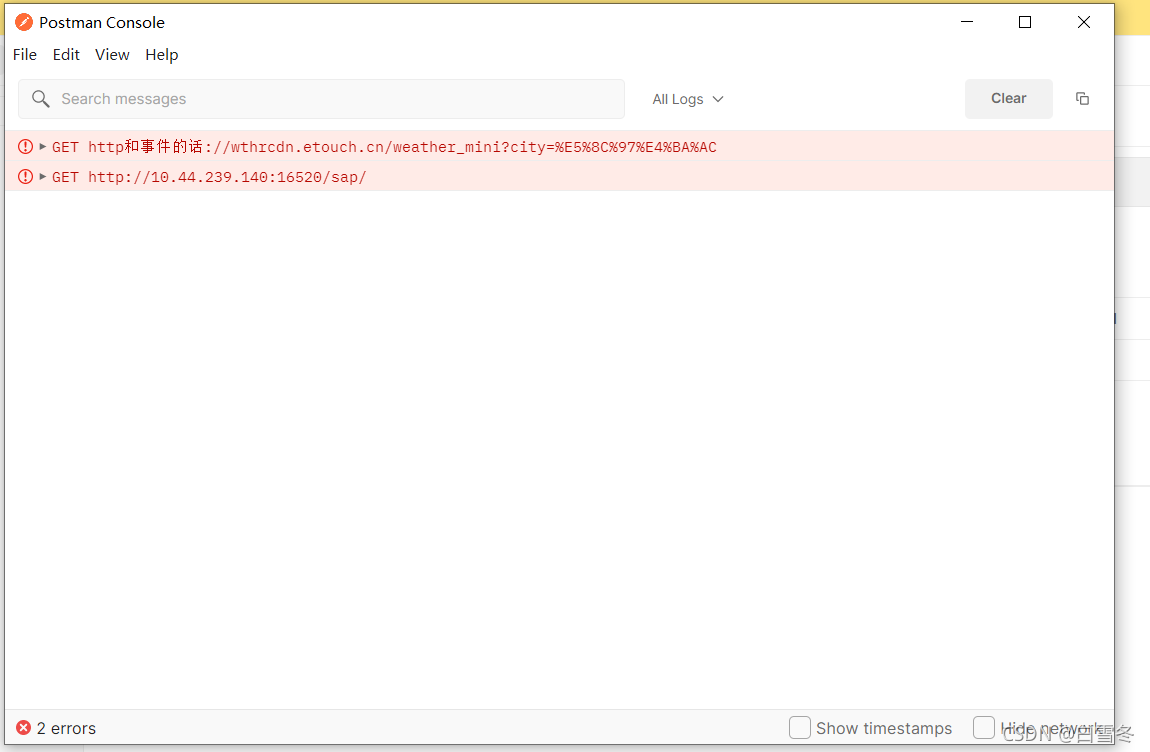Expand the wthrcdn.etouch.cn GET request entry
The image size is (1150, 752).
43,147
